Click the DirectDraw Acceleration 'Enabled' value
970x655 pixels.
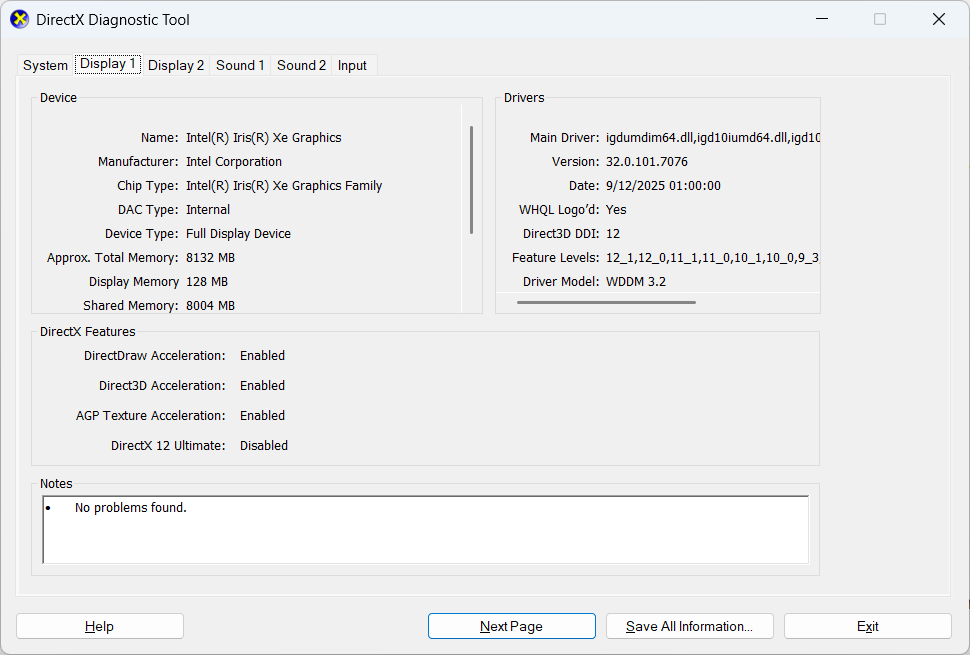click(262, 356)
